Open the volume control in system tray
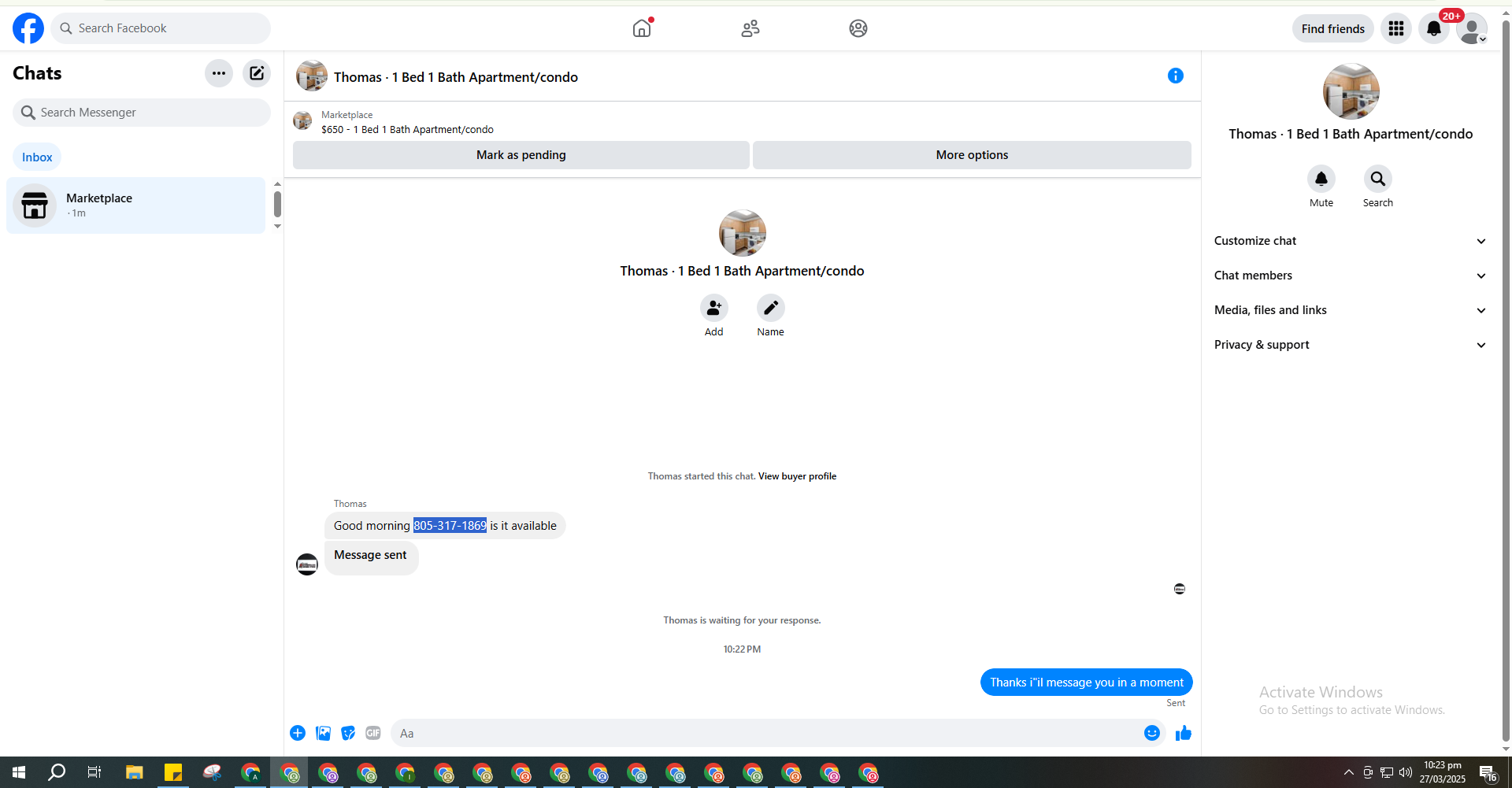 tap(1406, 772)
